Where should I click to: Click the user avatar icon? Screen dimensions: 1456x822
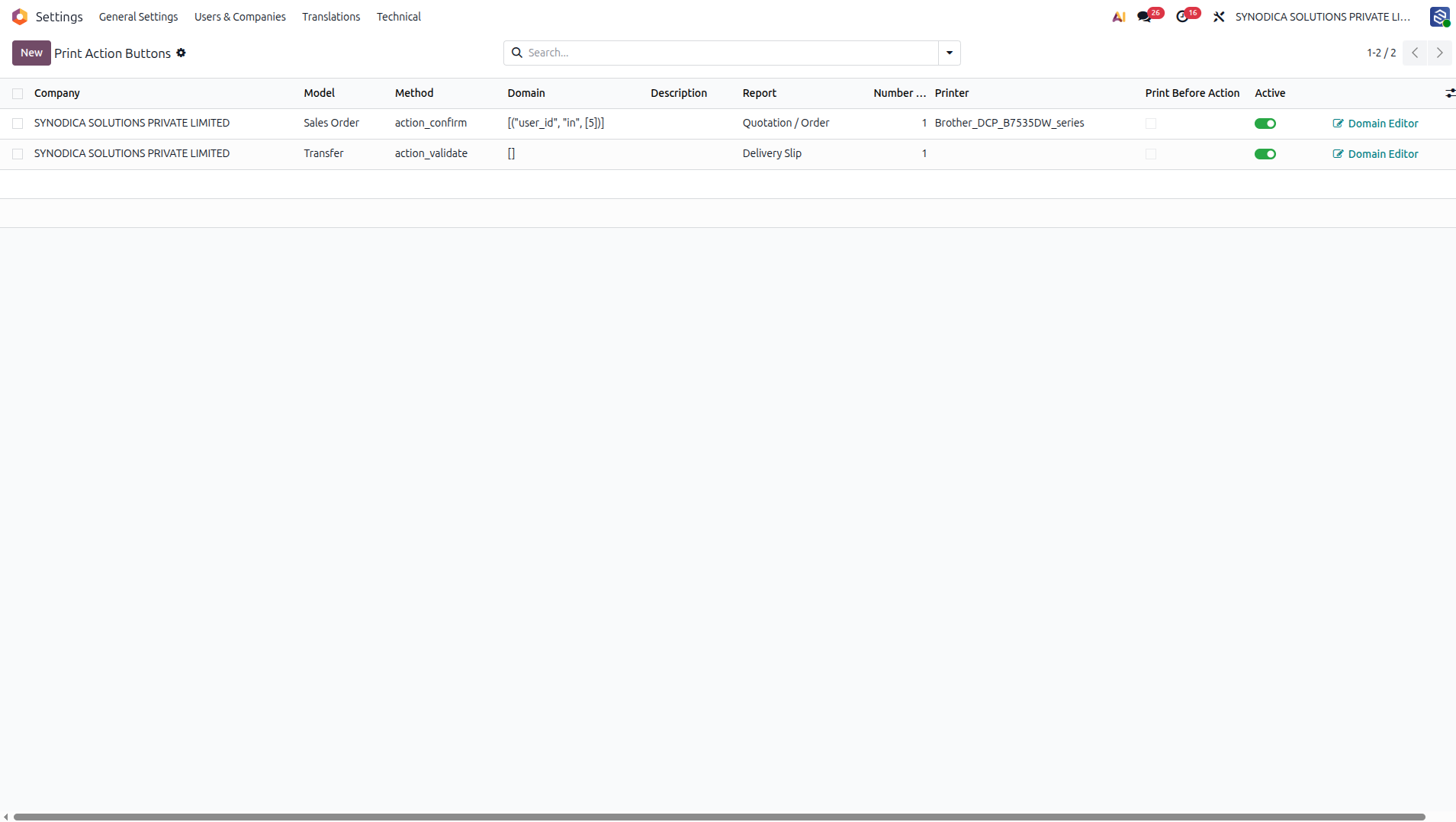1440,17
